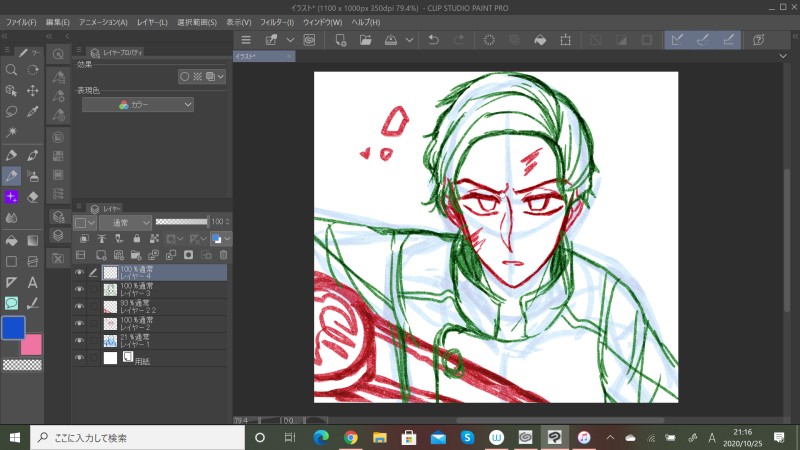Toggle Lock Layer padlock icon
The image size is (800, 450).
tap(137, 238)
